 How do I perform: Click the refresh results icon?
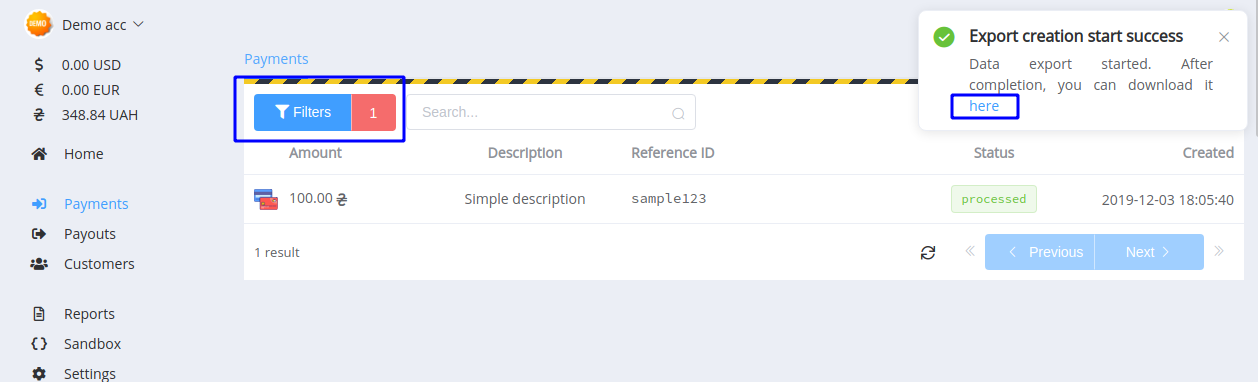[x=928, y=252]
